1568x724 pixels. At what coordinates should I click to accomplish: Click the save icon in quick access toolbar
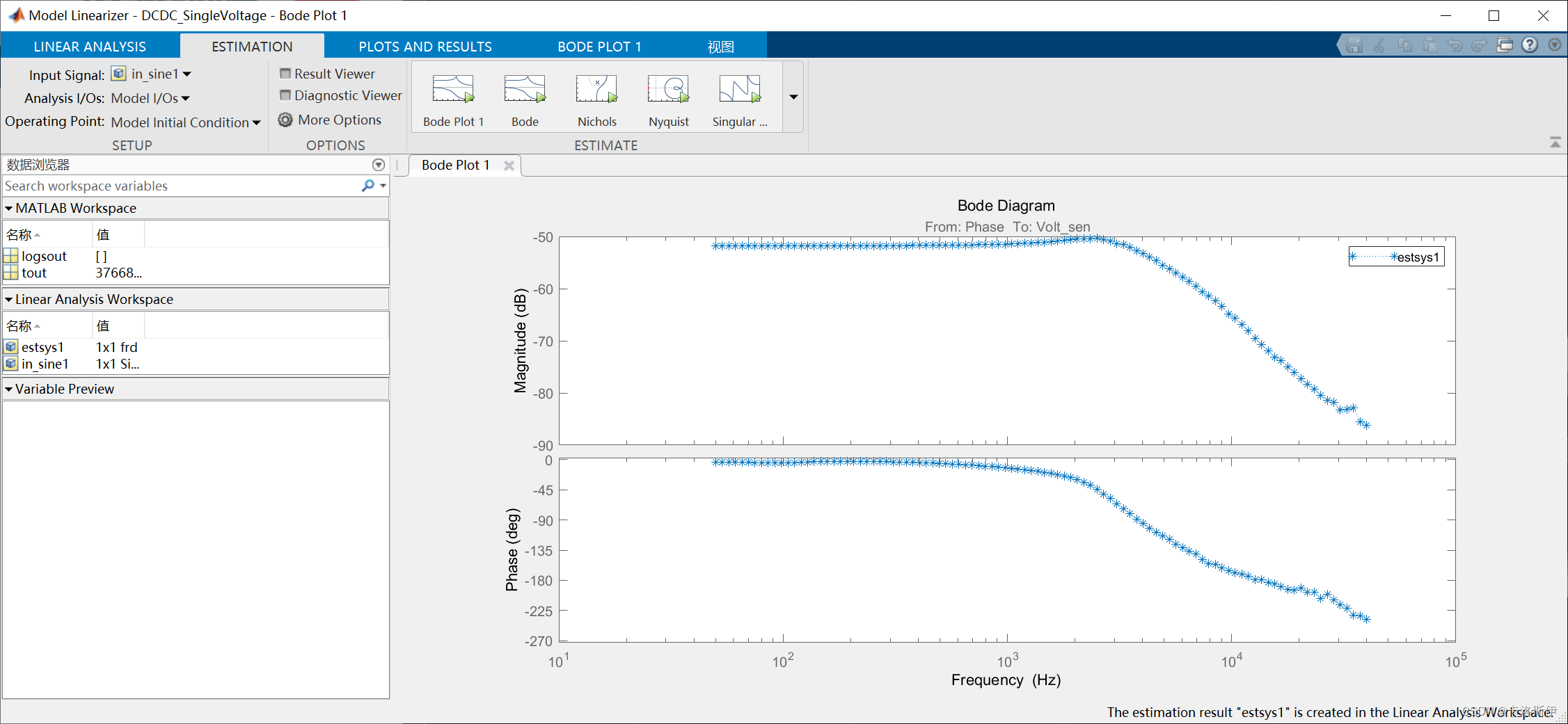click(1354, 45)
